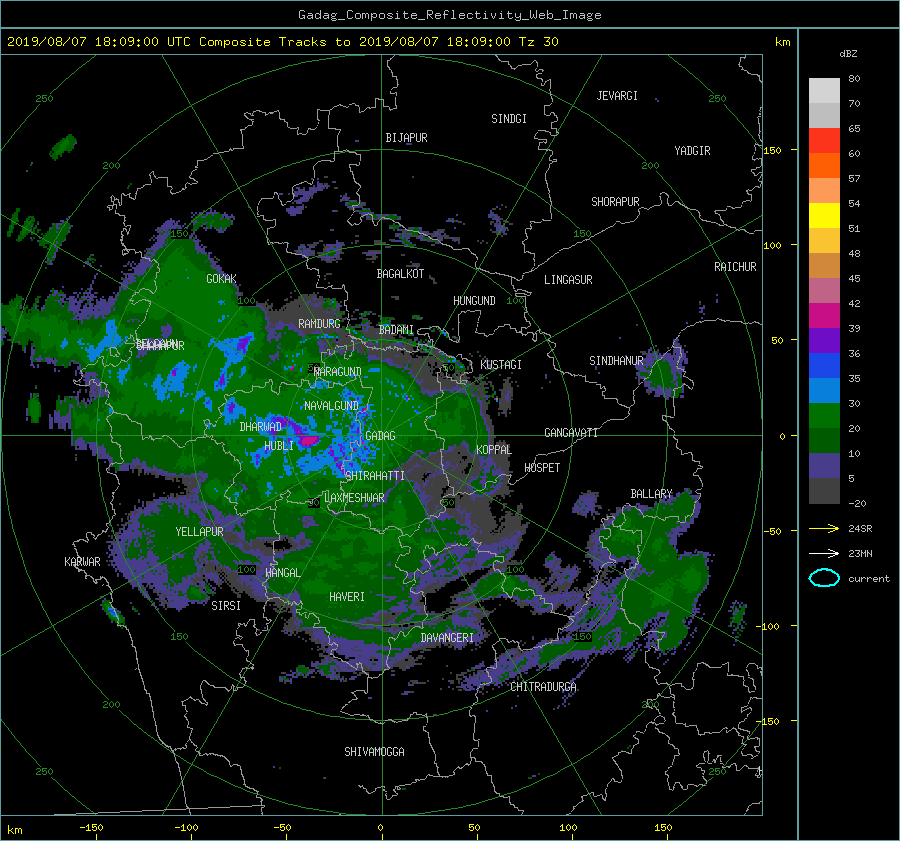Image resolution: width=900 pixels, height=841 pixels.
Task: Click the SIRSI city label
Action: (x=226, y=606)
